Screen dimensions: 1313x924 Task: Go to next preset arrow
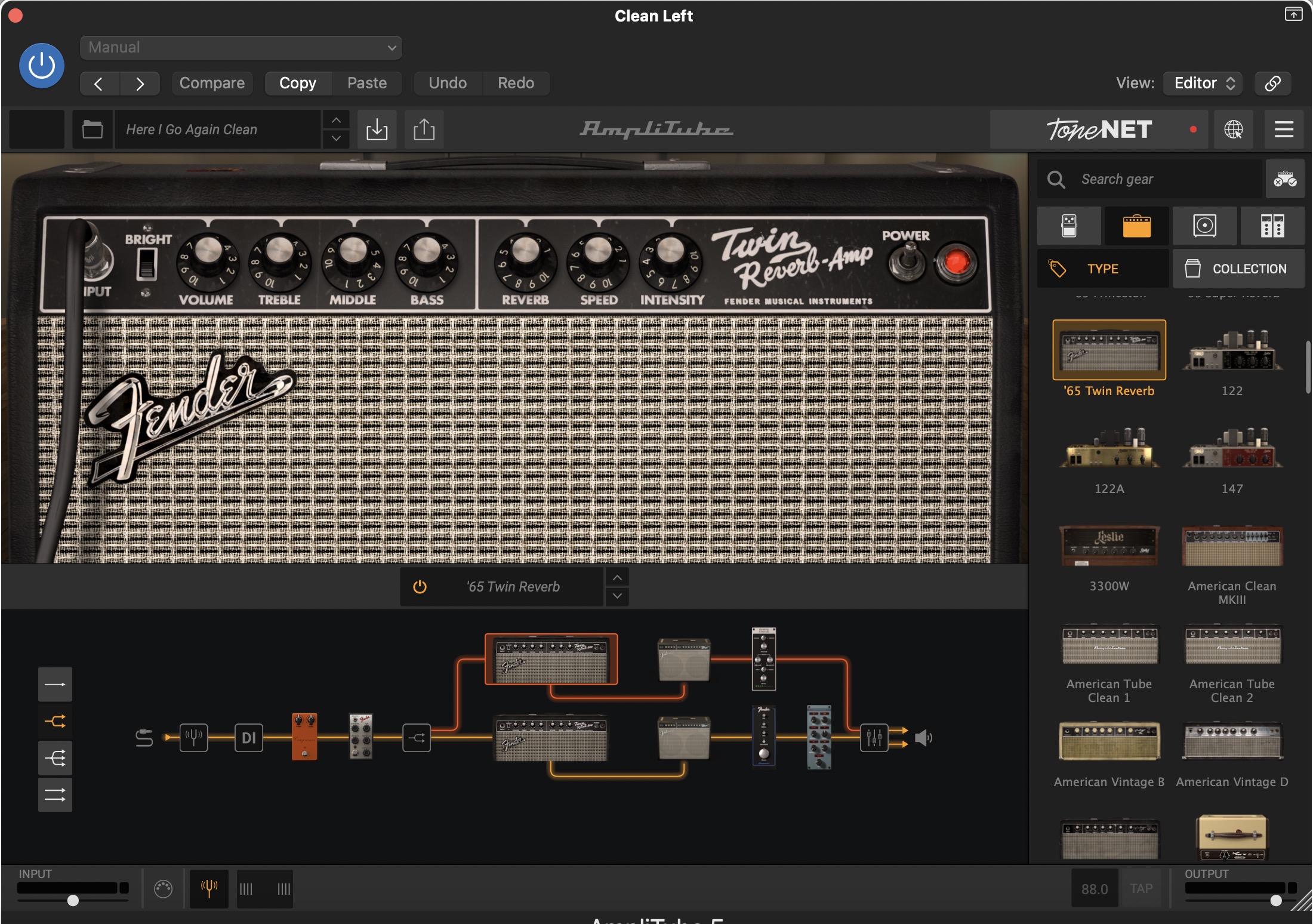coord(140,84)
